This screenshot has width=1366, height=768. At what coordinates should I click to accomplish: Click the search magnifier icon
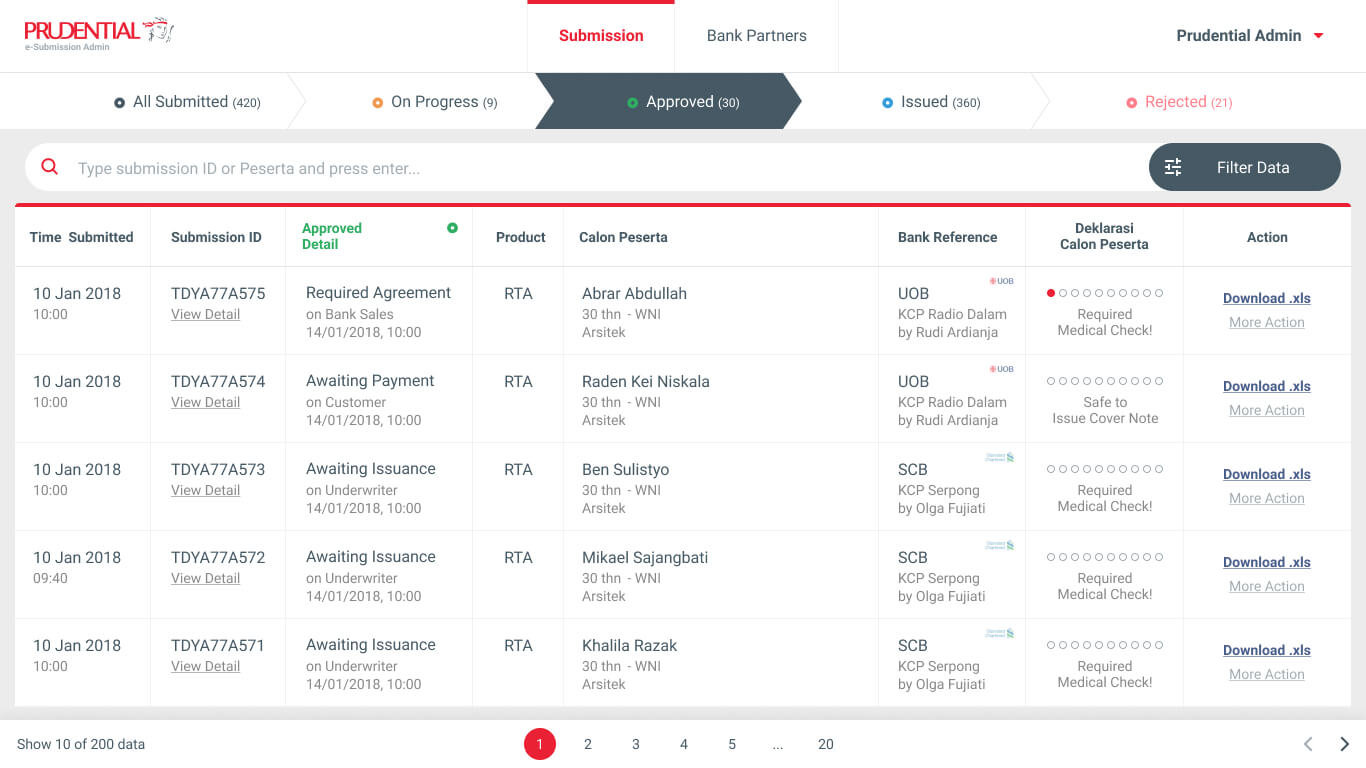point(49,167)
